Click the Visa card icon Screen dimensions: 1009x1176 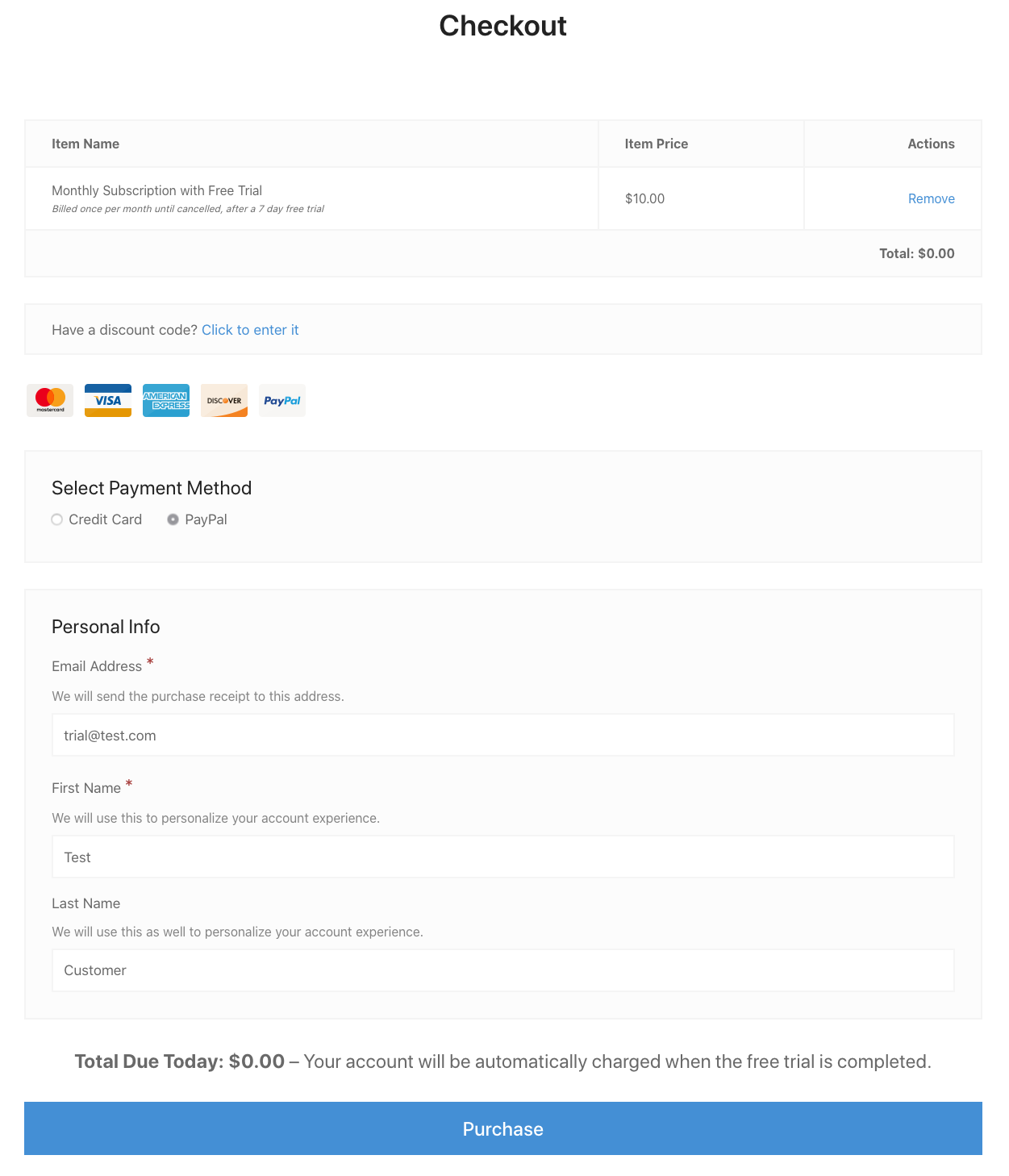(x=108, y=400)
